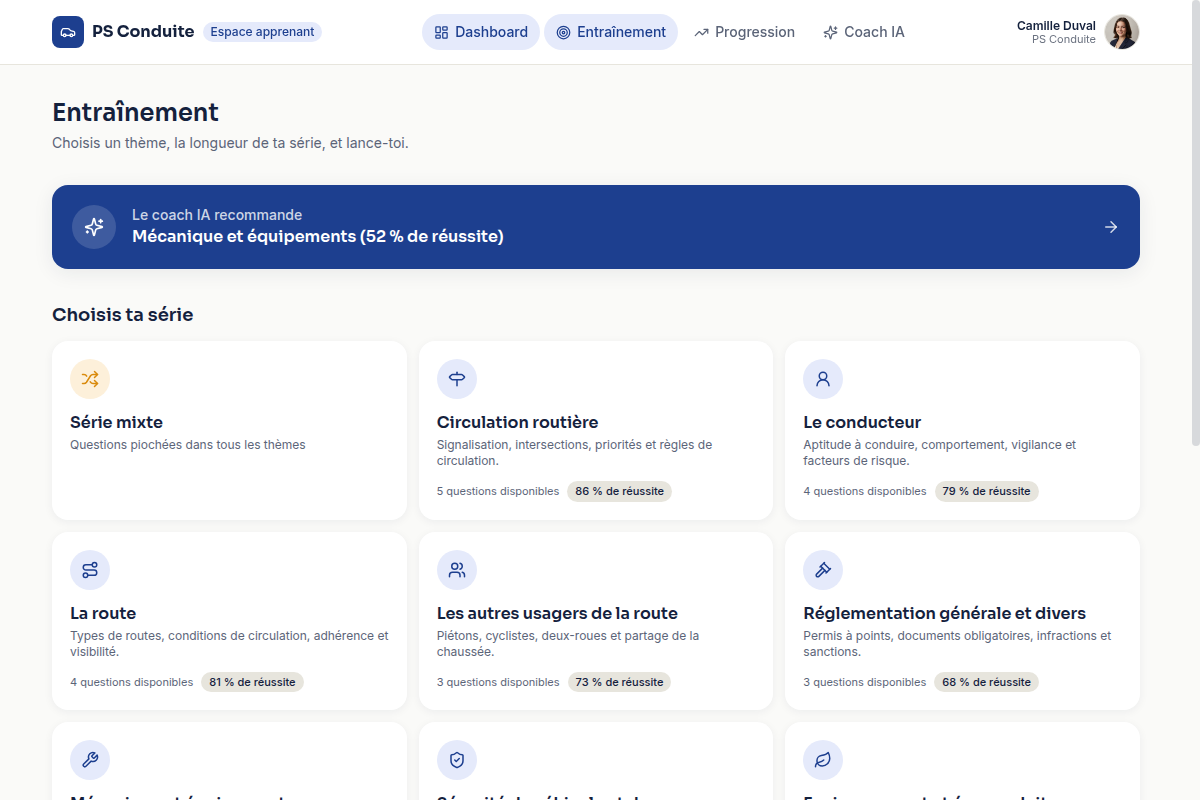Click "Le coach IA recommande" label
The width and height of the screenshot is (1200, 800).
pos(217,215)
